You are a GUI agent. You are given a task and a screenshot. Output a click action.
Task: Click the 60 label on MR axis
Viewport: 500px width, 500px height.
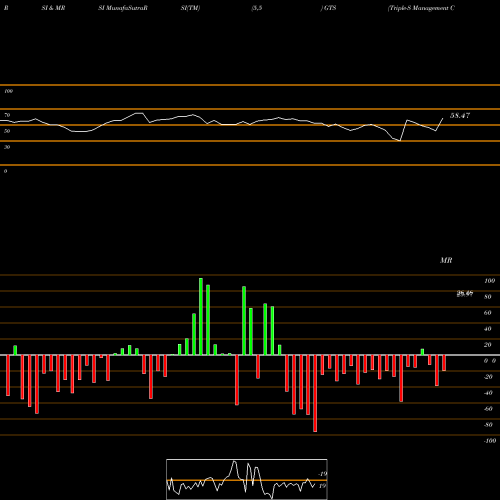488,313
